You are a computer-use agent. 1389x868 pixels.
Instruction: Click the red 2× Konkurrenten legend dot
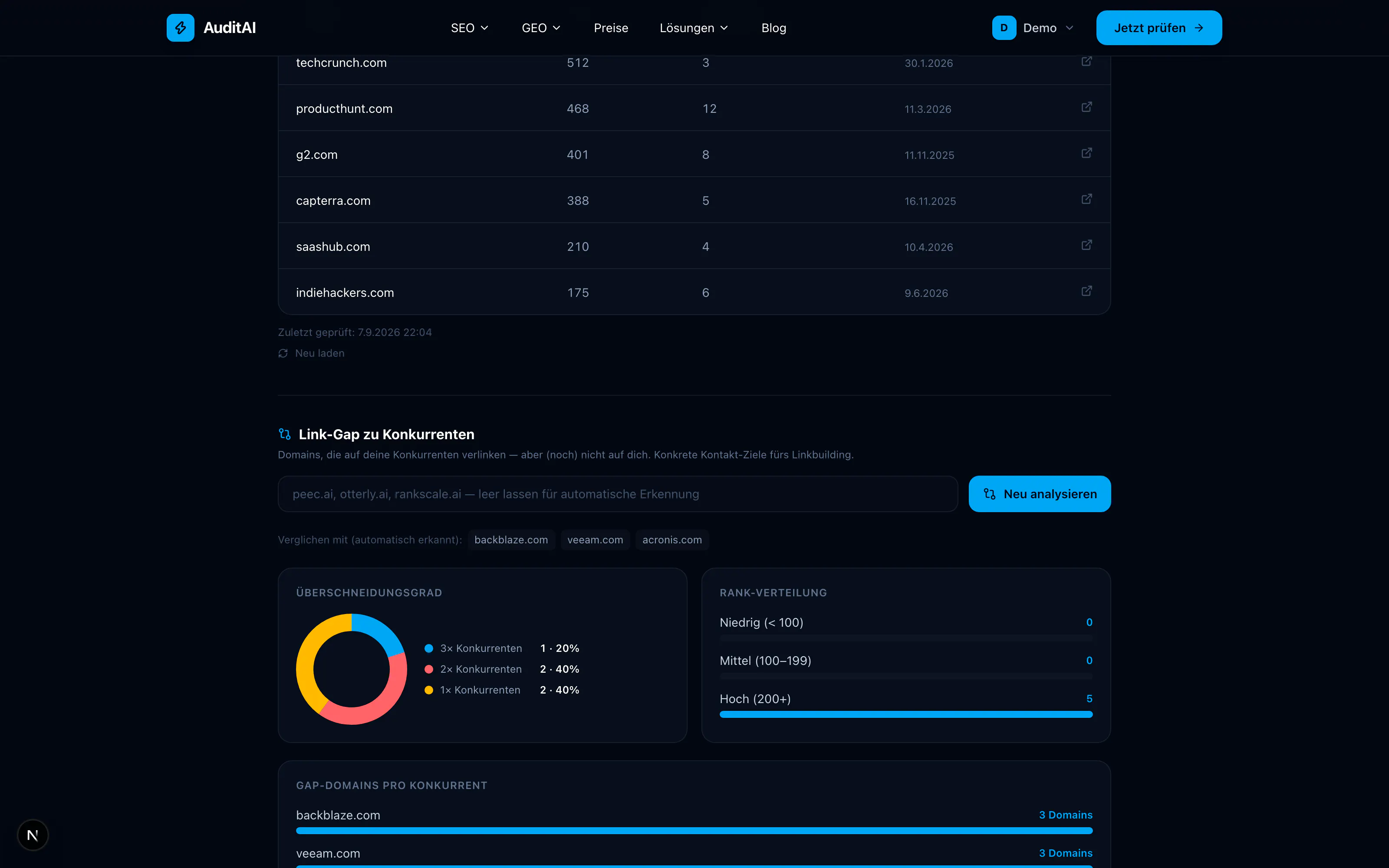(x=429, y=669)
